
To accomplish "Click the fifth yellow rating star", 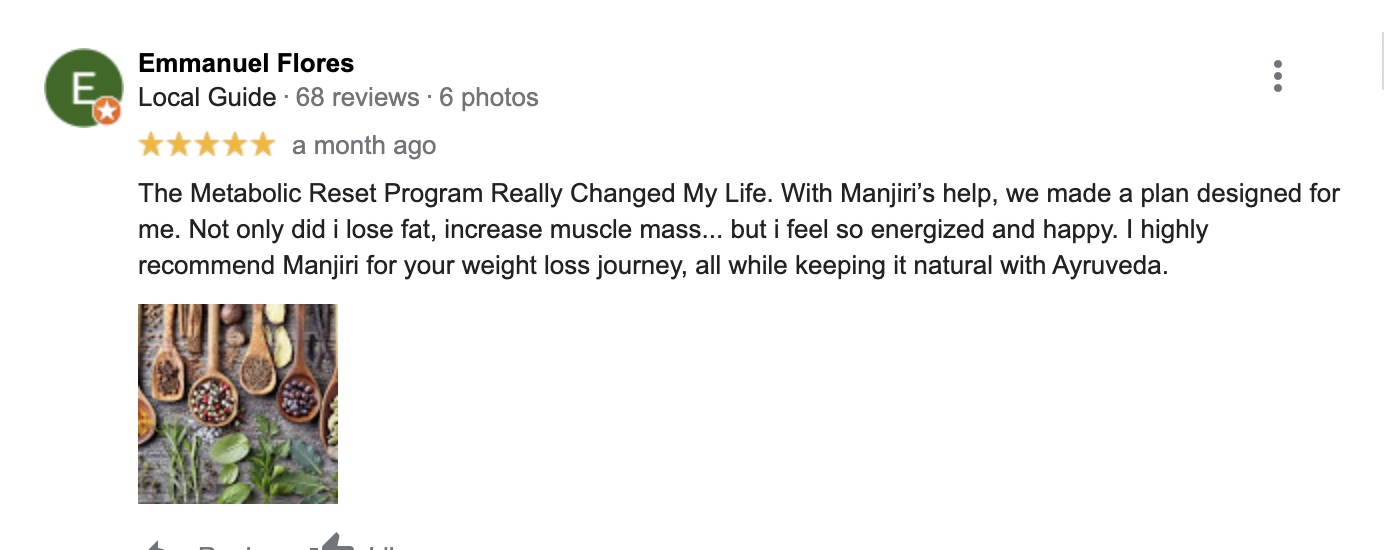I will pos(263,145).
